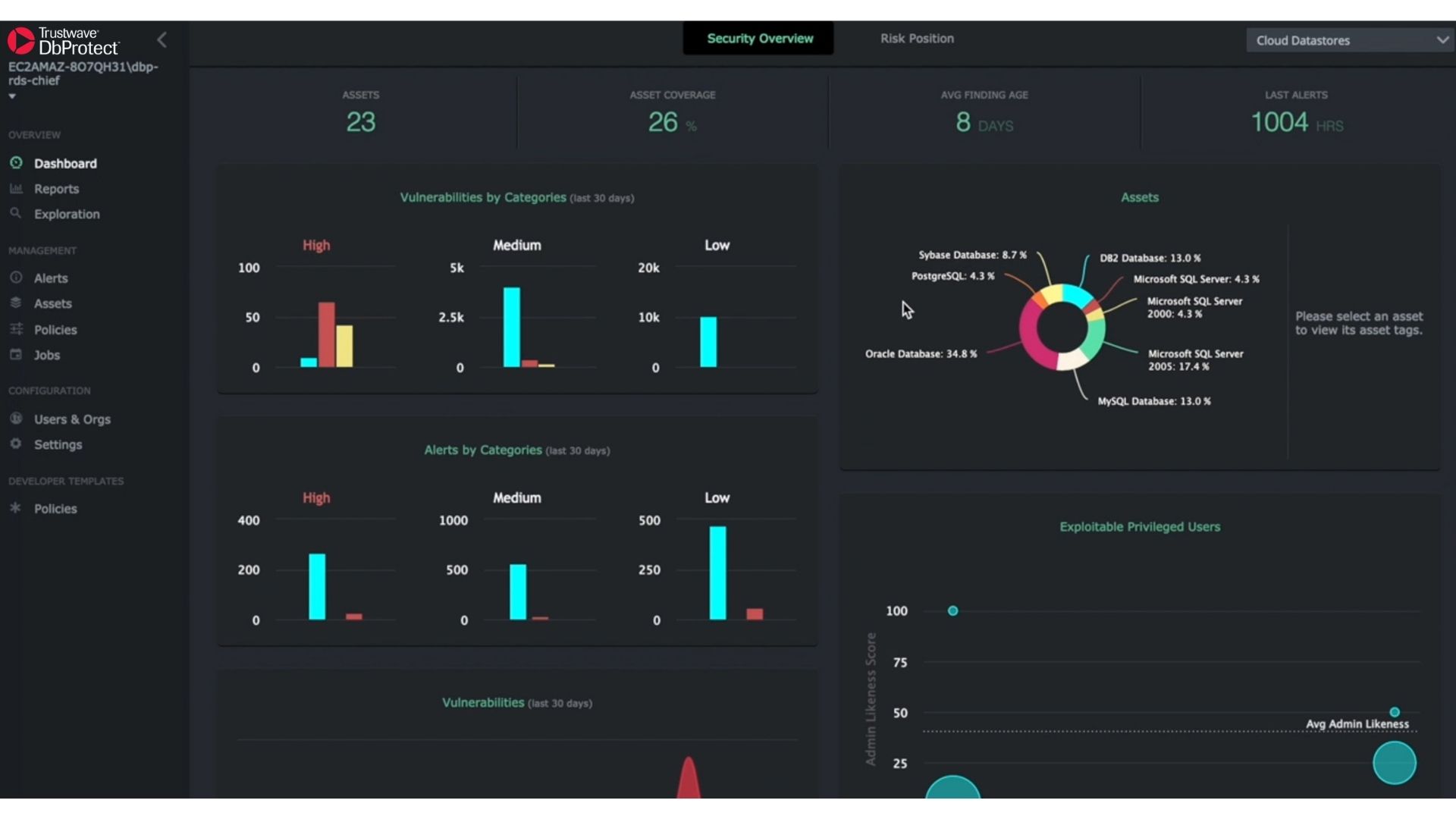Collapse the sidebar with chevron arrow

(162, 39)
